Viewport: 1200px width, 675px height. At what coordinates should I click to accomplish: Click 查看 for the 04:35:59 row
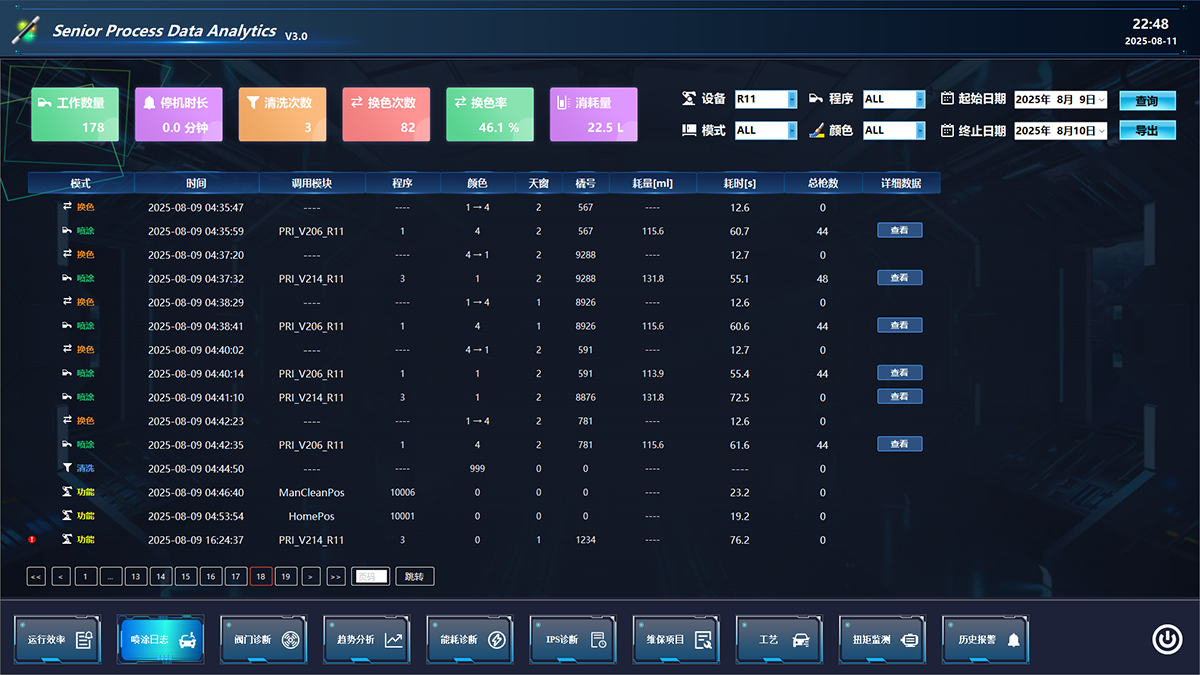(x=899, y=230)
